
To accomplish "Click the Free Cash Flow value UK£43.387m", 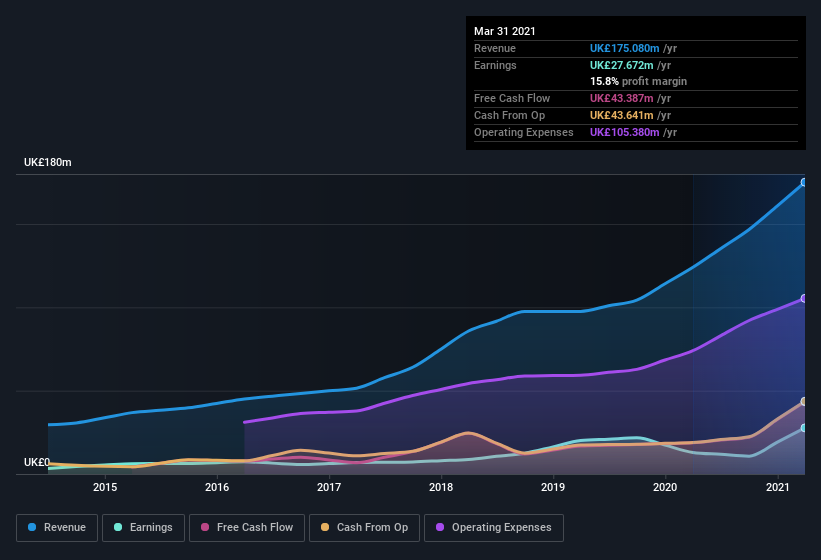I will (622, 98).
